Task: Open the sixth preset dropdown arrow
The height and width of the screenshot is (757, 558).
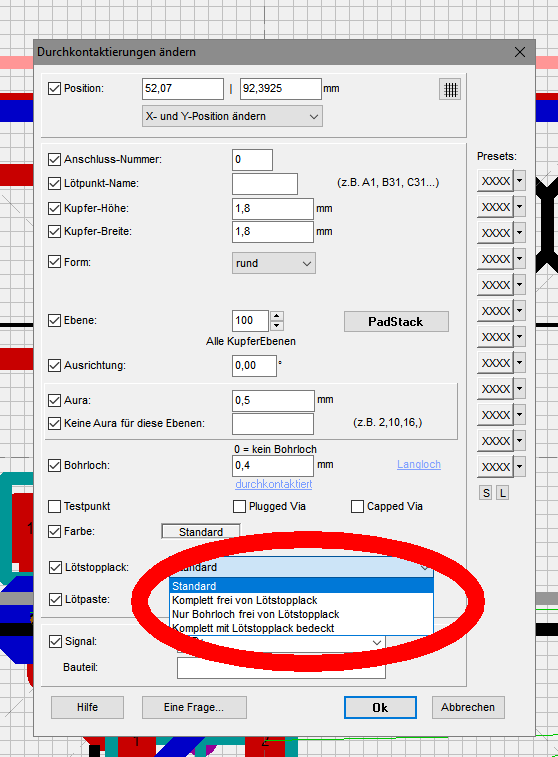Action: pos(519,311)
